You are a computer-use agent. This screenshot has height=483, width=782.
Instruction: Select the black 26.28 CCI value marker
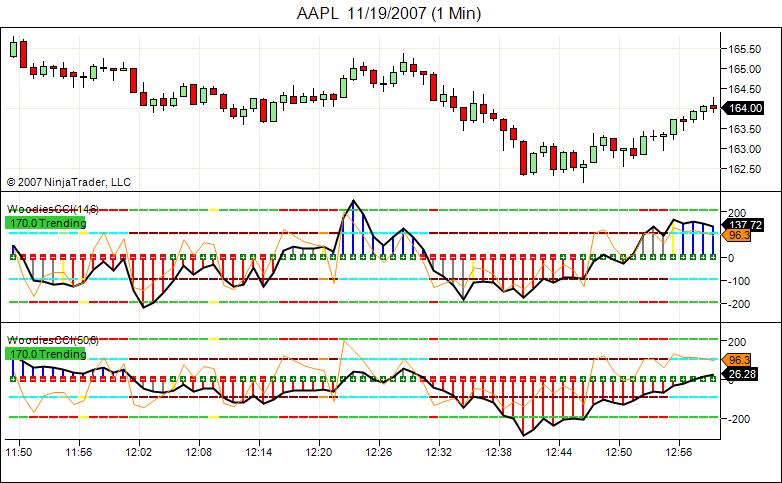(x=739, y=374)
